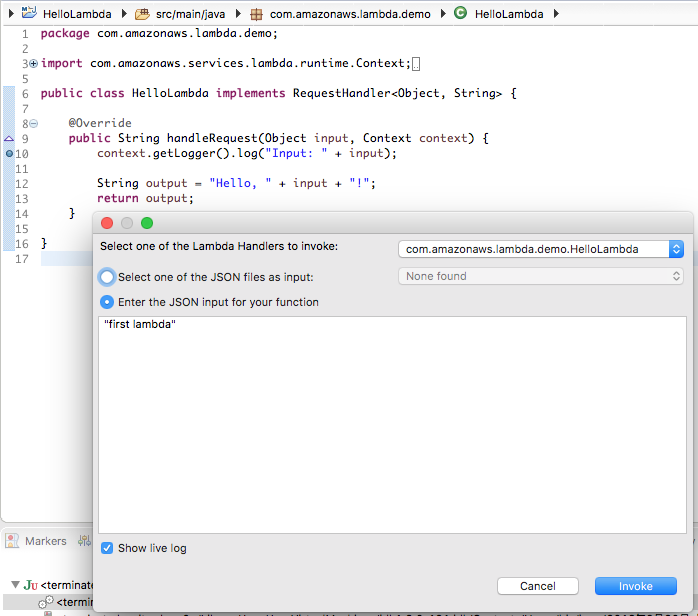Click the class declaration line 6 code

coord(279,93)
